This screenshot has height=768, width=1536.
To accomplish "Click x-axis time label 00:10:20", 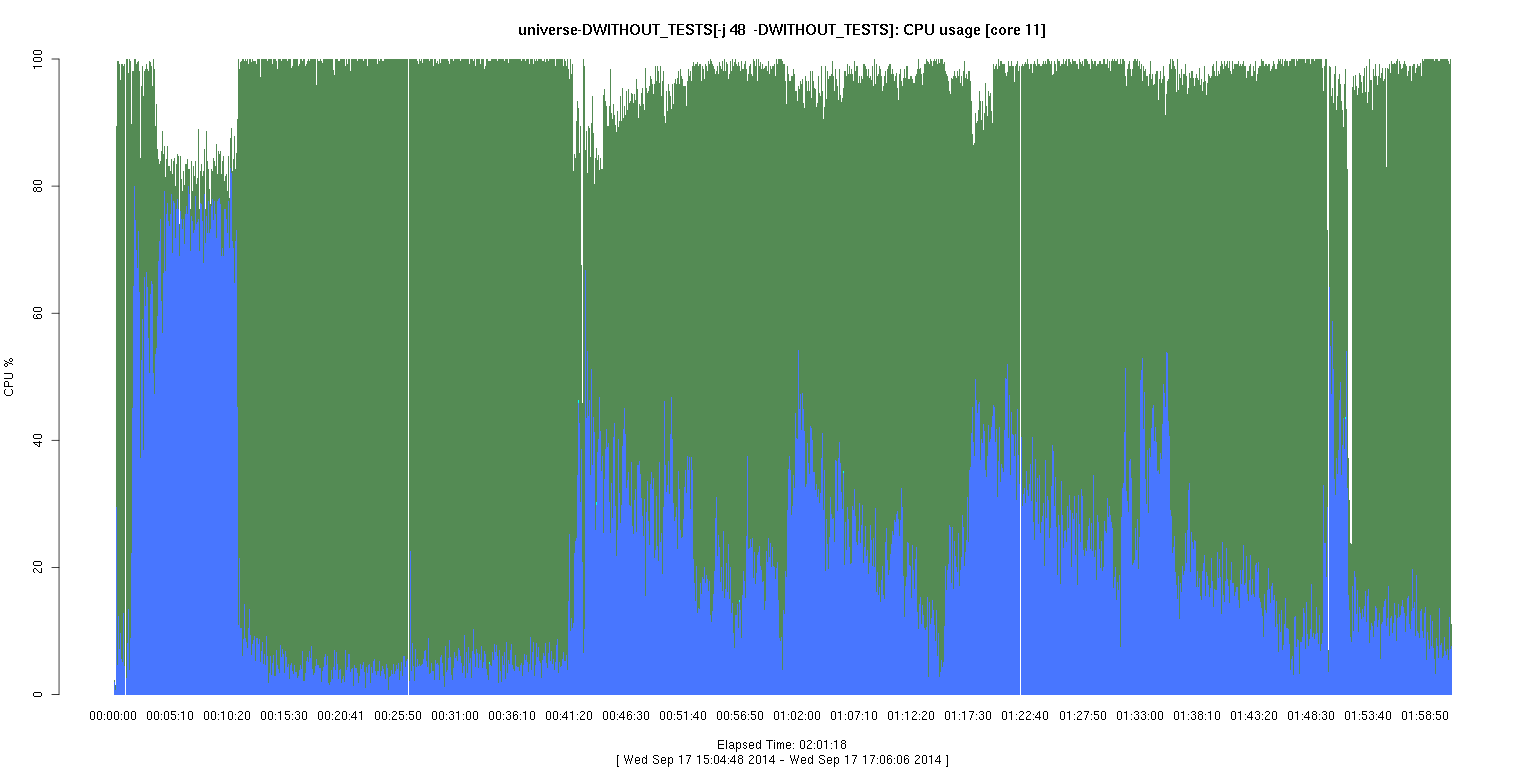I will point(227,716).
